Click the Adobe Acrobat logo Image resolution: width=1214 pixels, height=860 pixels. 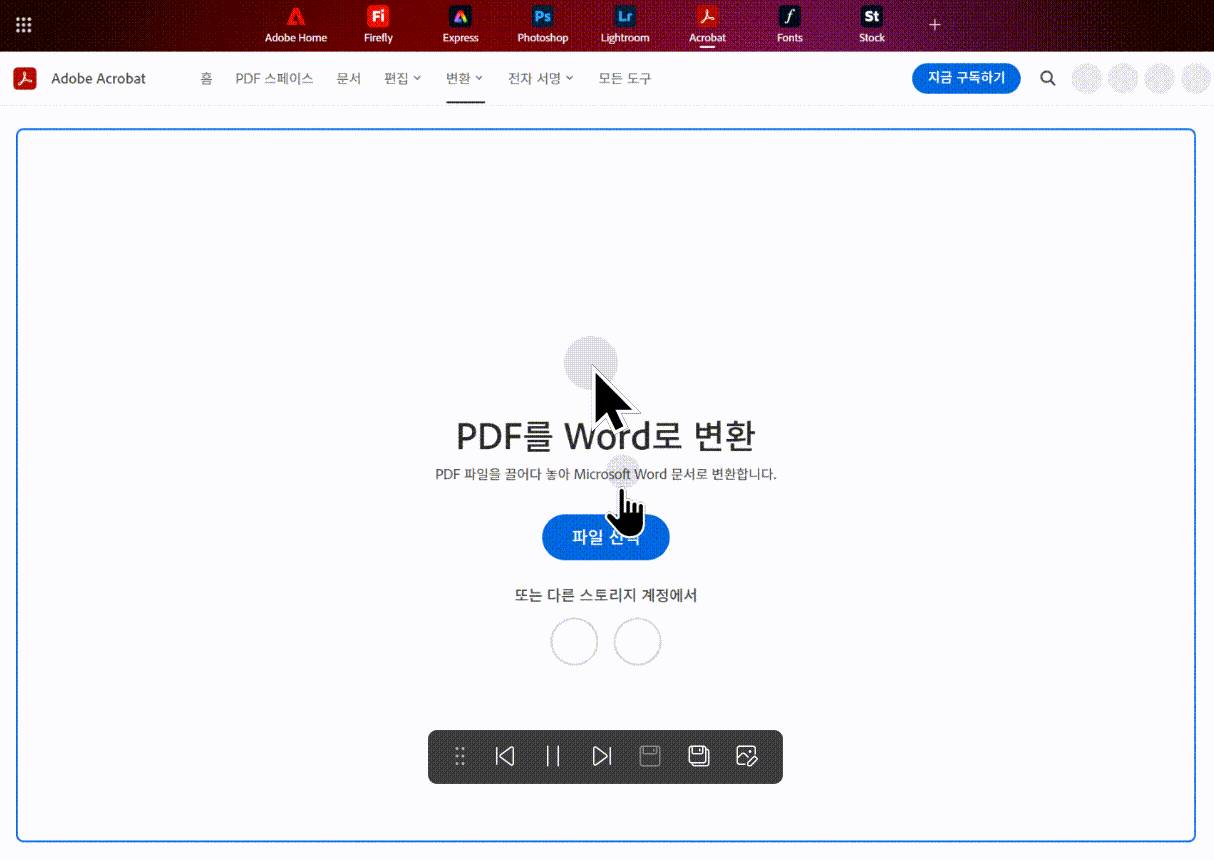(x=25, y=78)
